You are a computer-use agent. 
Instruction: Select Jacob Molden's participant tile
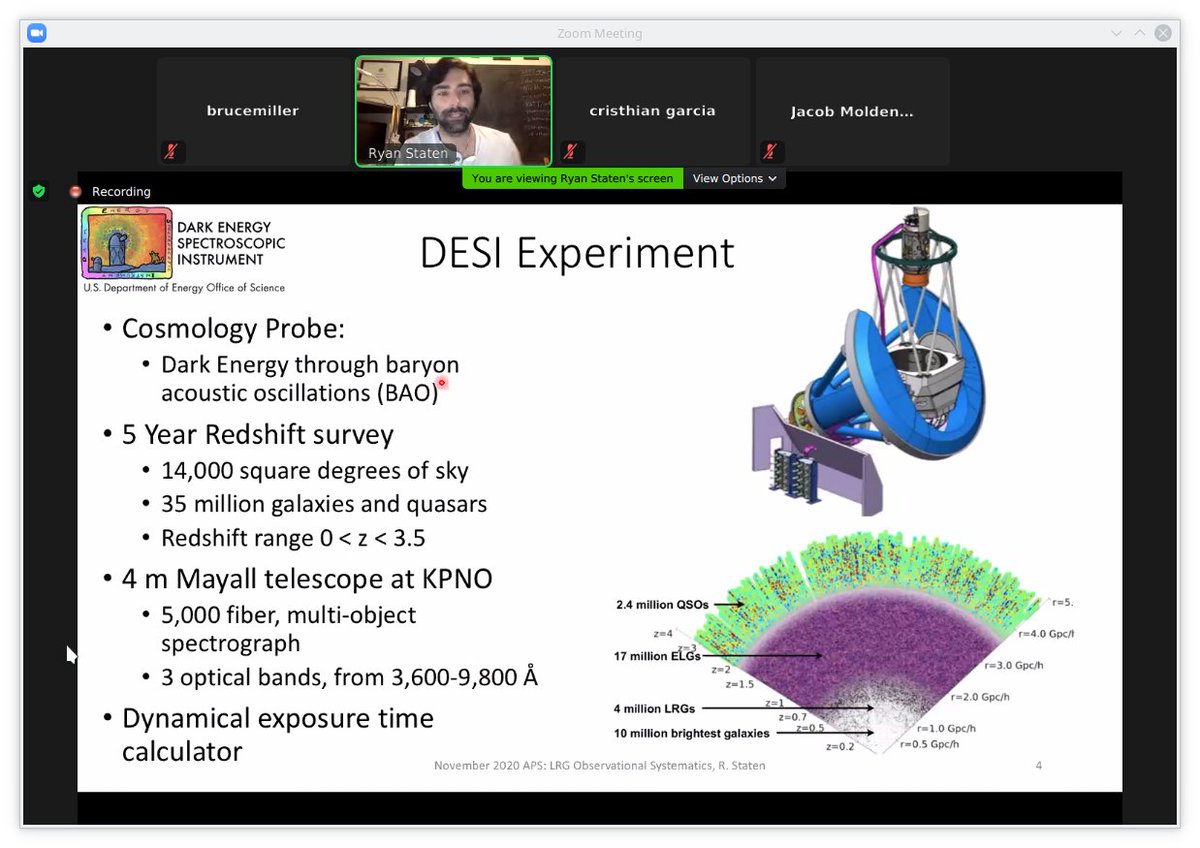point(852,111)
